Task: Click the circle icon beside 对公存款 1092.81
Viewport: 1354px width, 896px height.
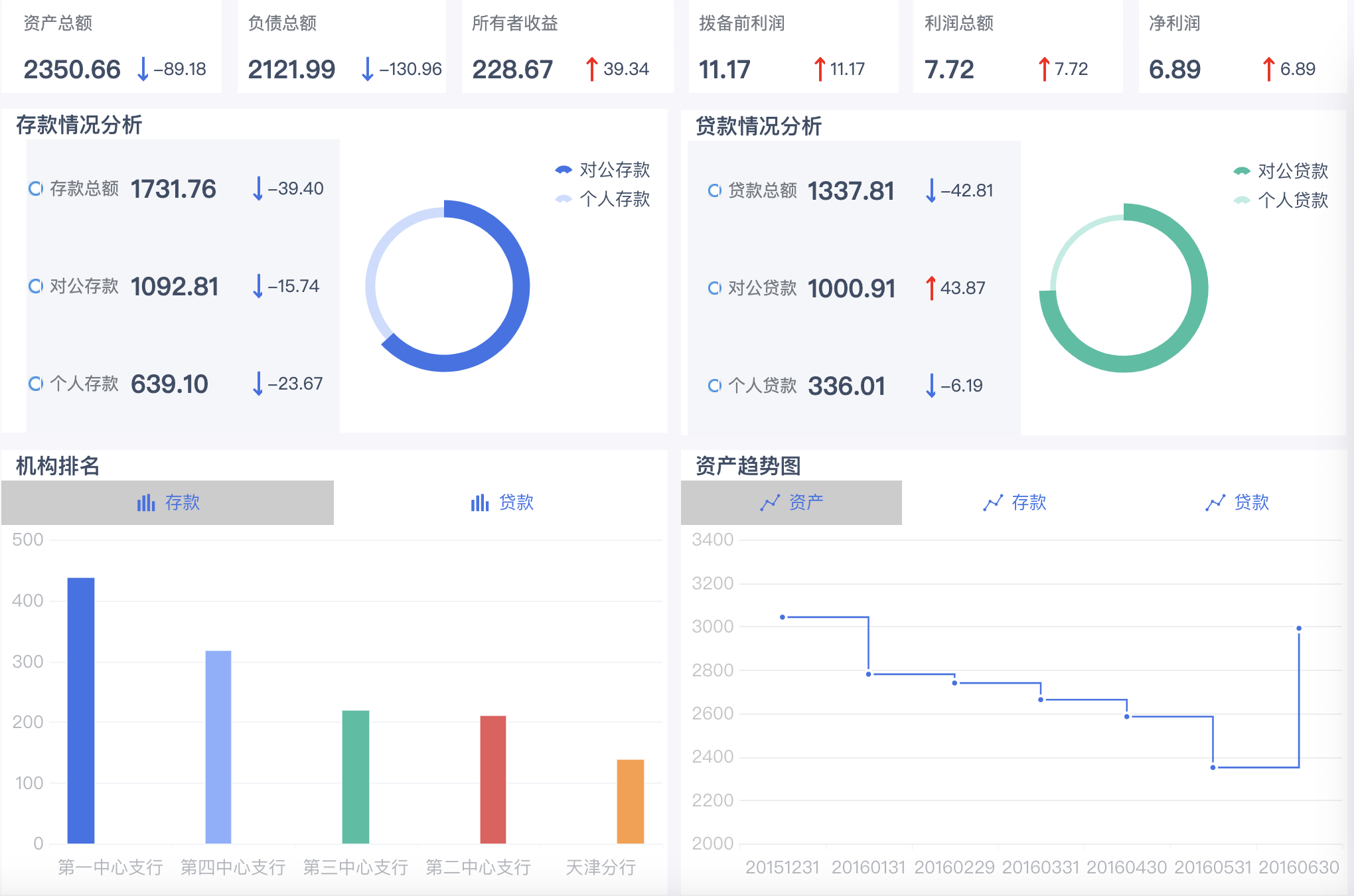Action: [36, 286]
